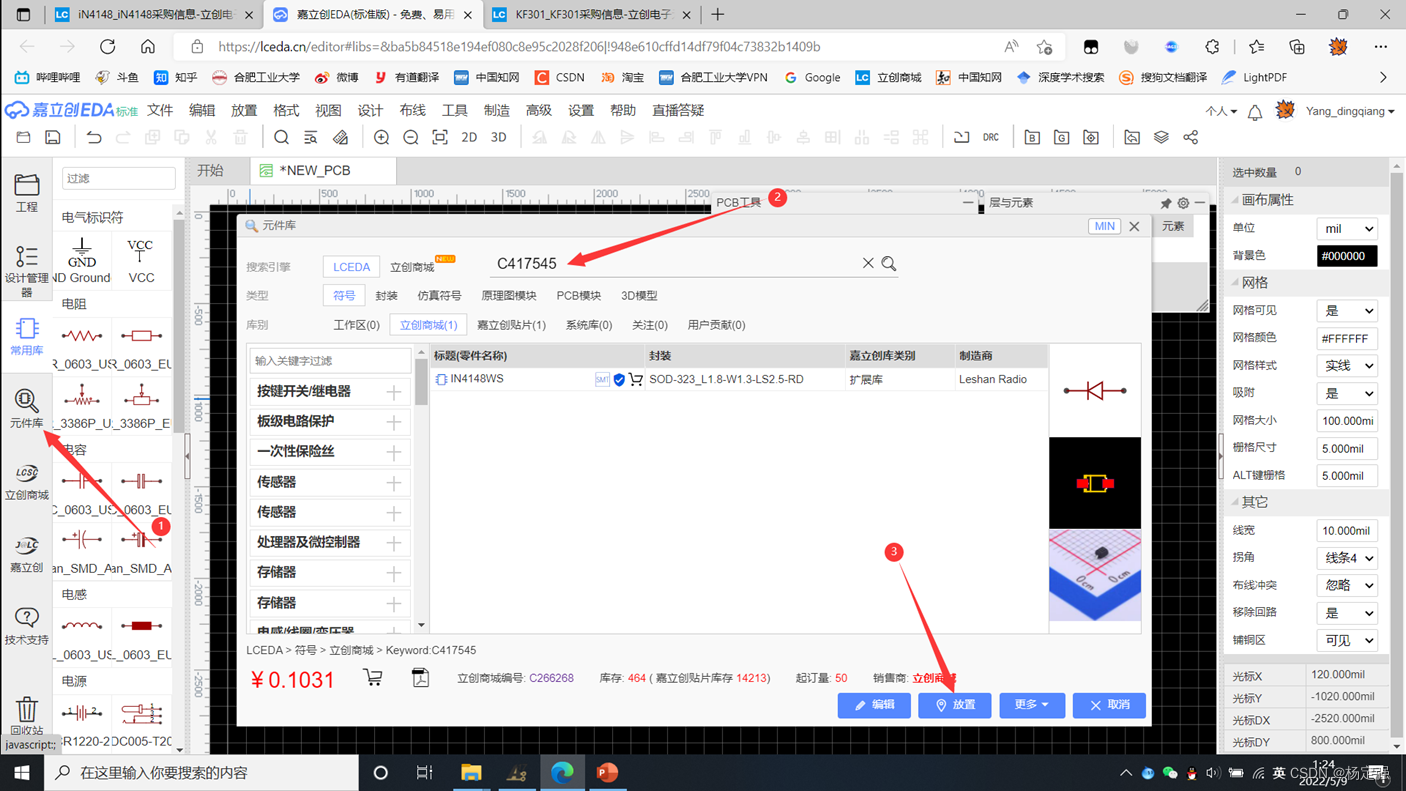Open the datasheet PDF icon beside the price

421,677
